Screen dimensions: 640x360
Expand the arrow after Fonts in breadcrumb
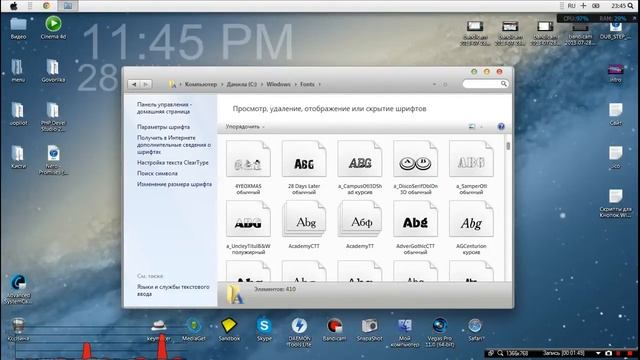(x=320, y=84)
